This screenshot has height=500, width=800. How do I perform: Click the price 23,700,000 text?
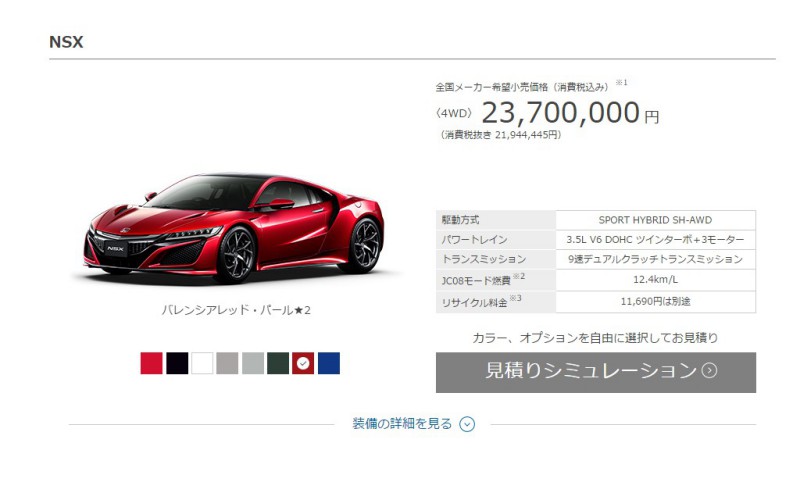coord(560,113)
